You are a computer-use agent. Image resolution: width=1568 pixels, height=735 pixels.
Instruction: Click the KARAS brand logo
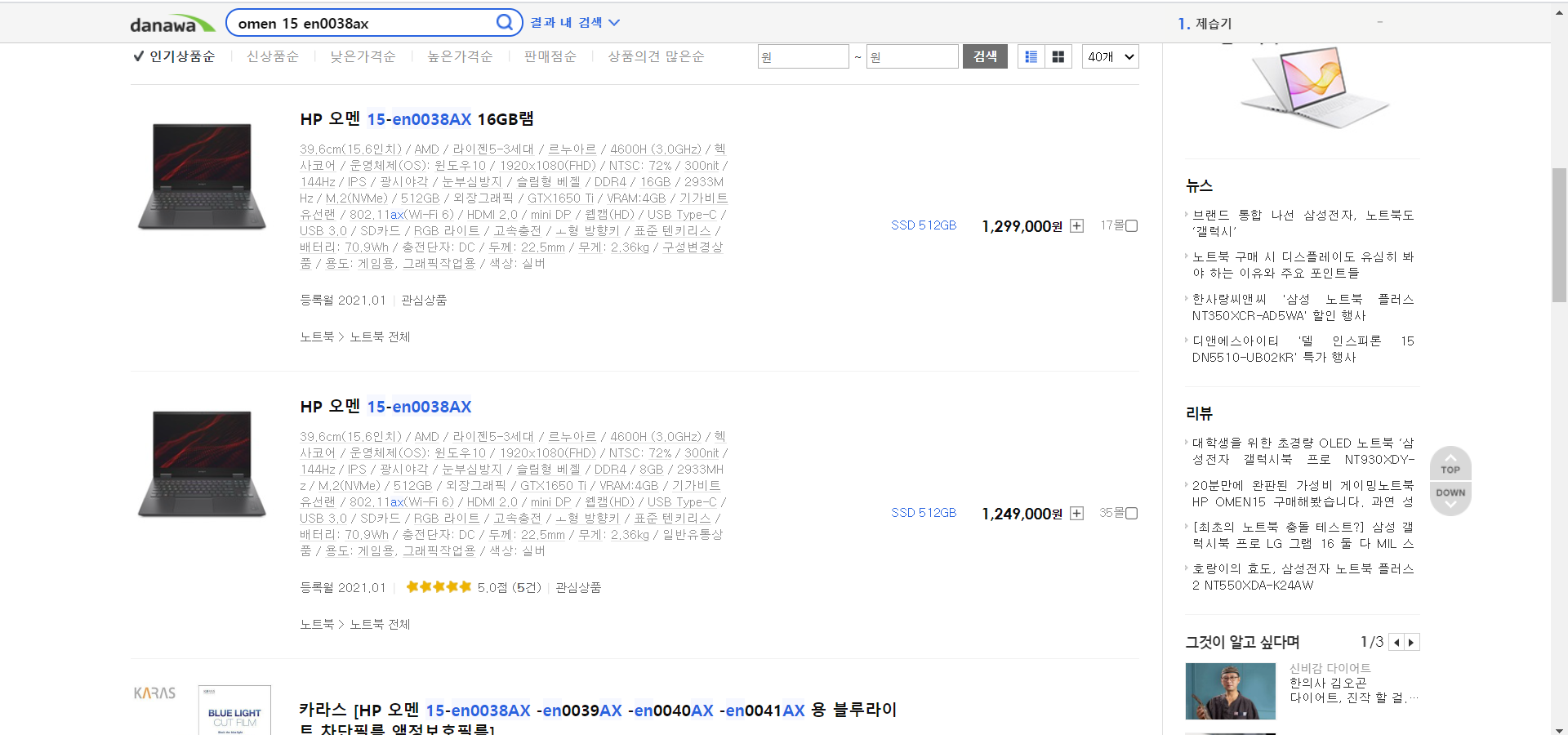click(x=155, y=693)
